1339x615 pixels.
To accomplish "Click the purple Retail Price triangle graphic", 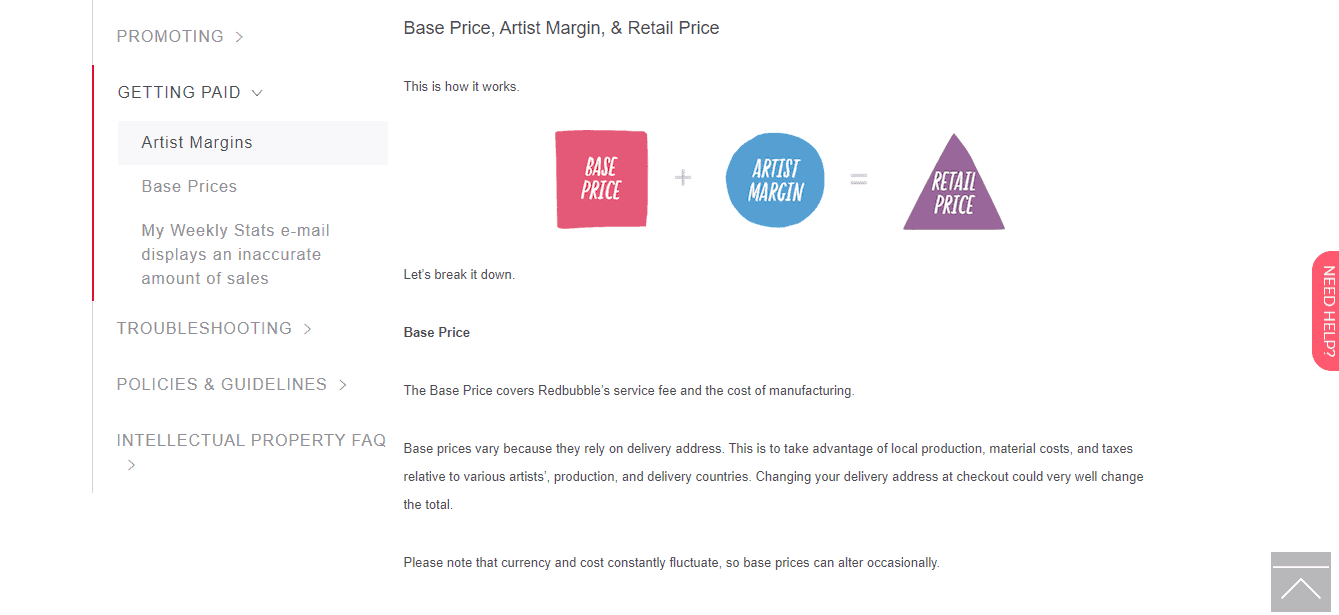I will point(954,182).
